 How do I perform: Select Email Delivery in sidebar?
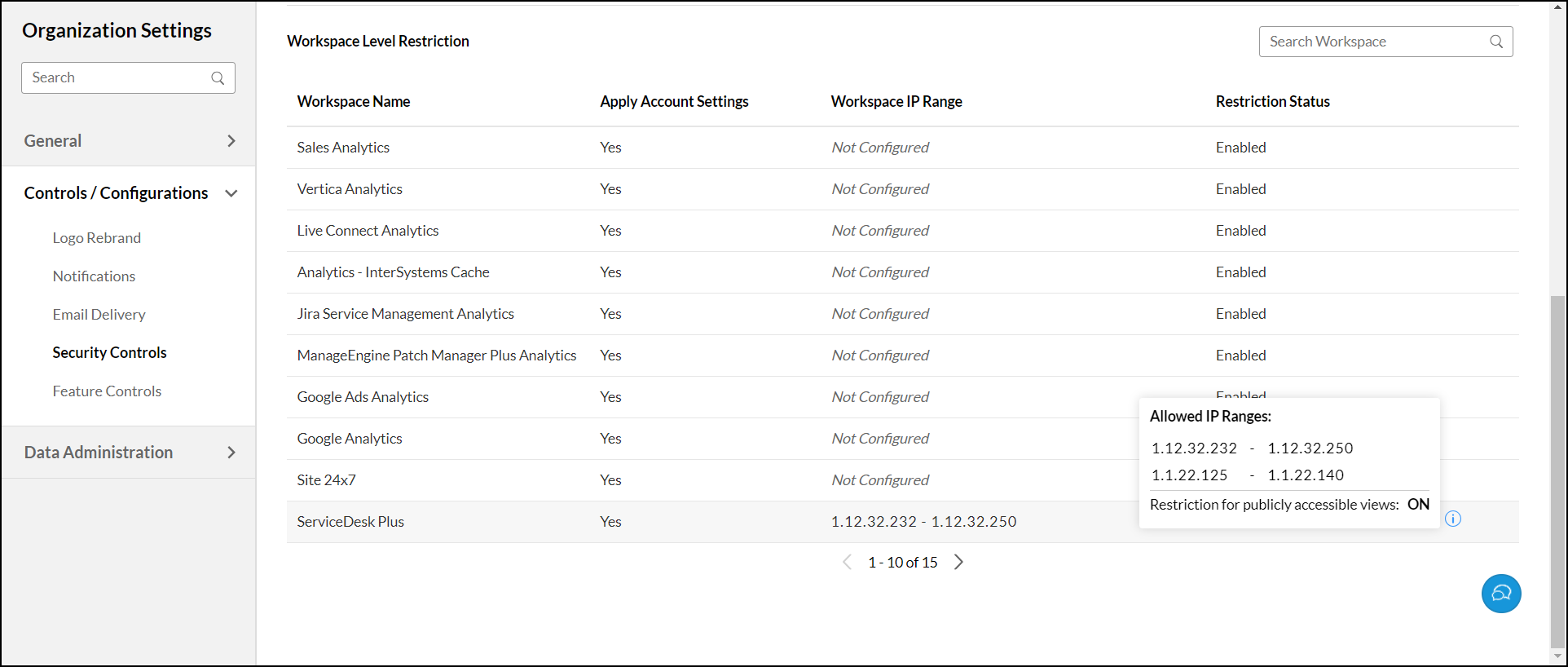(x=99, y=315)
